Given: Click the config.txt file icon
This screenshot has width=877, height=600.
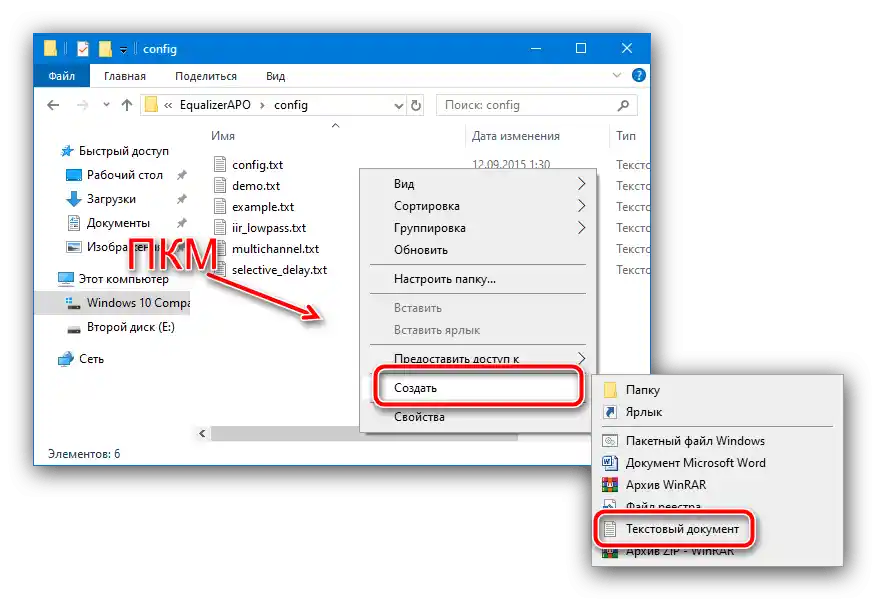Looking at the screenshot, I should coord(220,164).
